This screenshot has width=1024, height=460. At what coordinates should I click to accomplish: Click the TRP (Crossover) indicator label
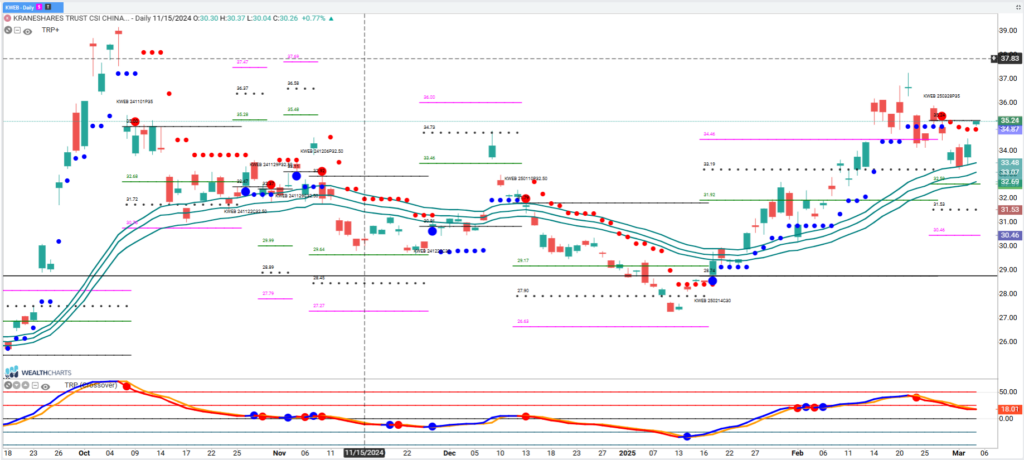(x=91, y=386)
